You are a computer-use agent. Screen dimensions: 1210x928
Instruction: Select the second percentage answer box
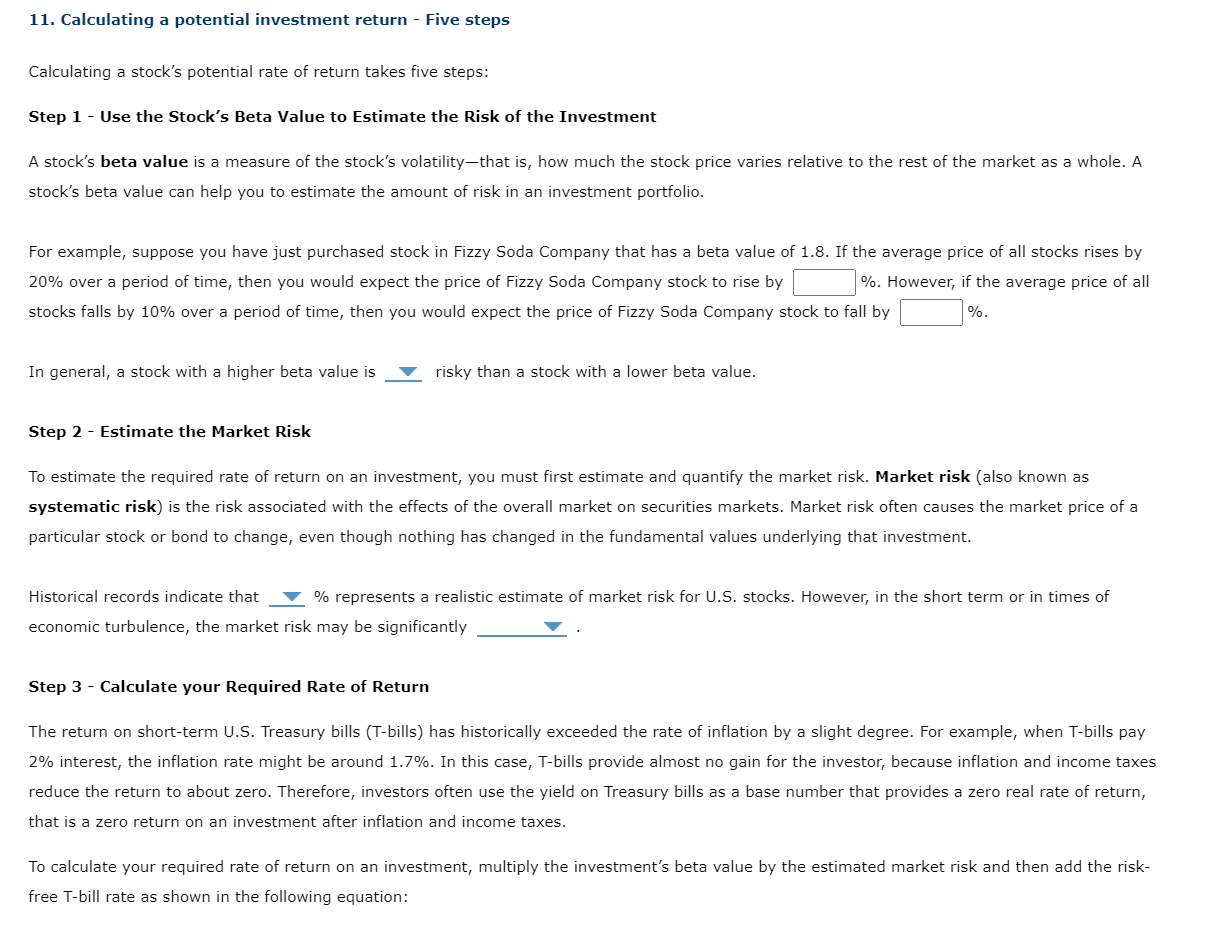pyautogui.click(x=930, y=312)
